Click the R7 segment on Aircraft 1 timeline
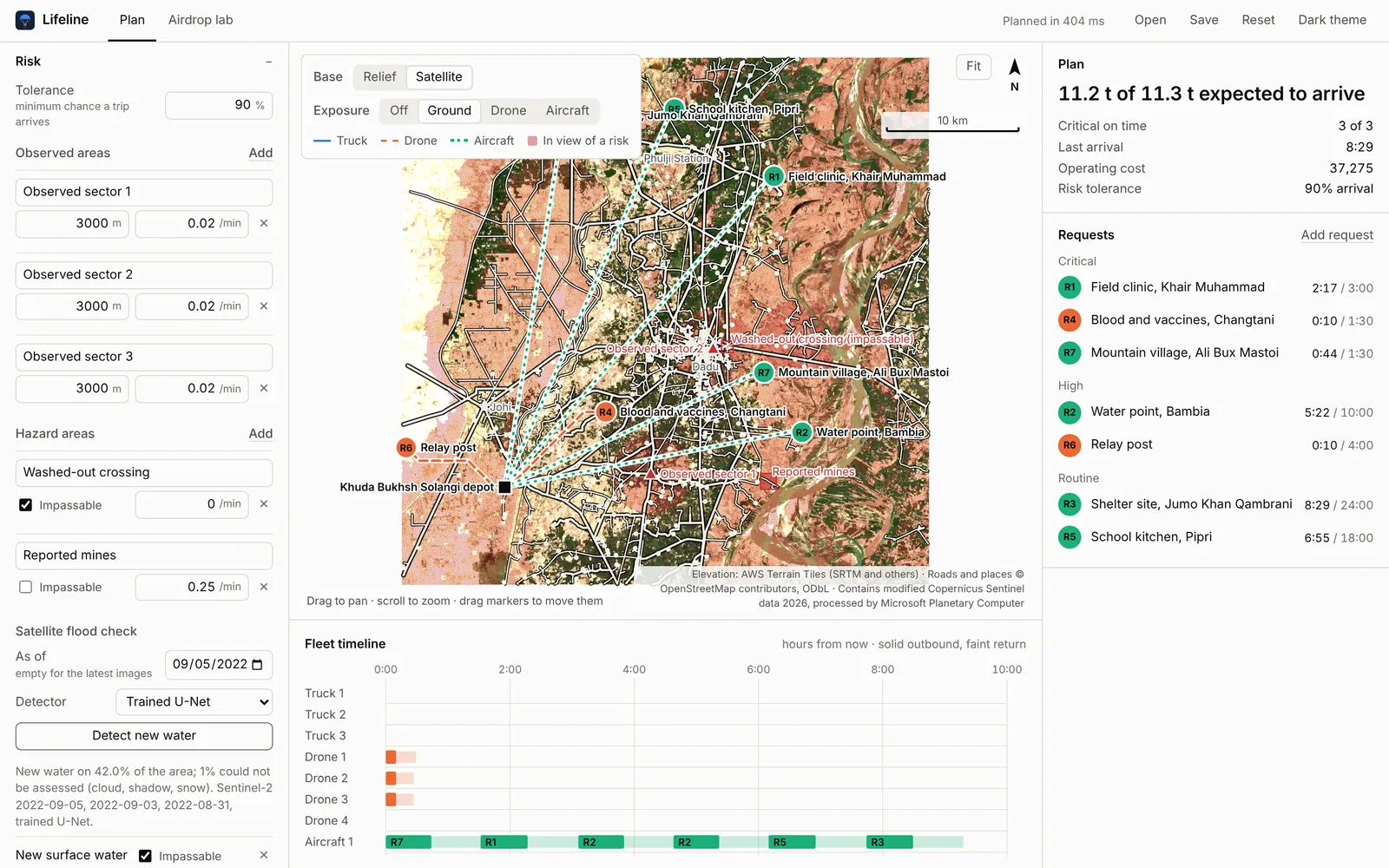 pyautogui.click(x=409, y=842)
